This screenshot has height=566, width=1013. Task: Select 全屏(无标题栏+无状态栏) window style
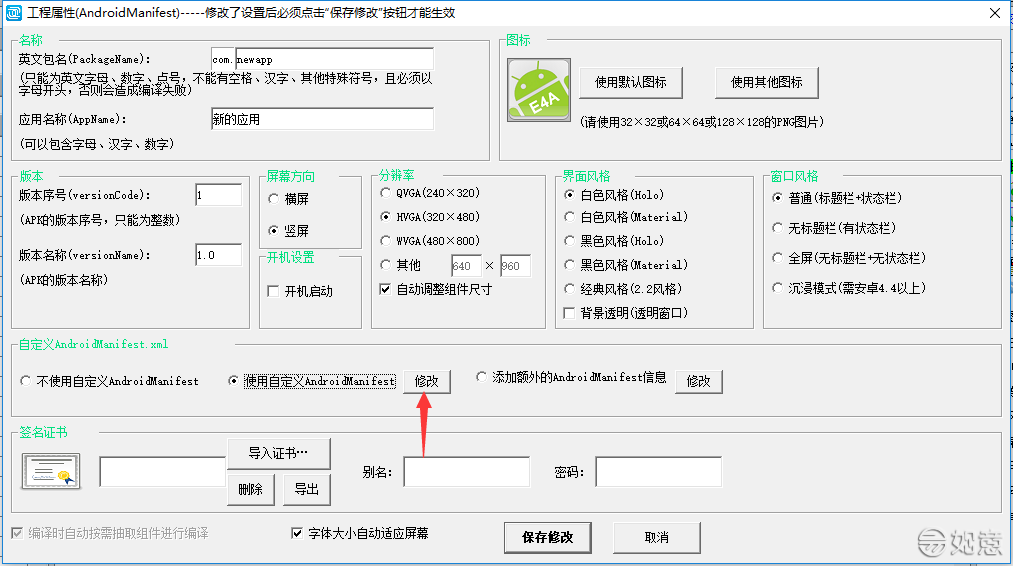click(x=779, y=258)
